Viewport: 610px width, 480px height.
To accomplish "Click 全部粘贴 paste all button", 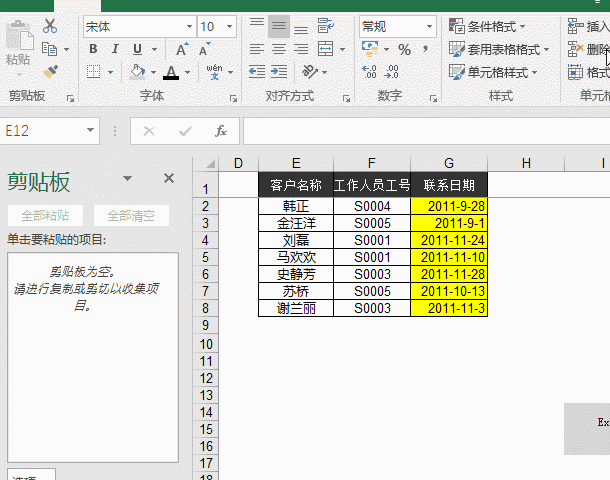I will click(x=45, y=215).
